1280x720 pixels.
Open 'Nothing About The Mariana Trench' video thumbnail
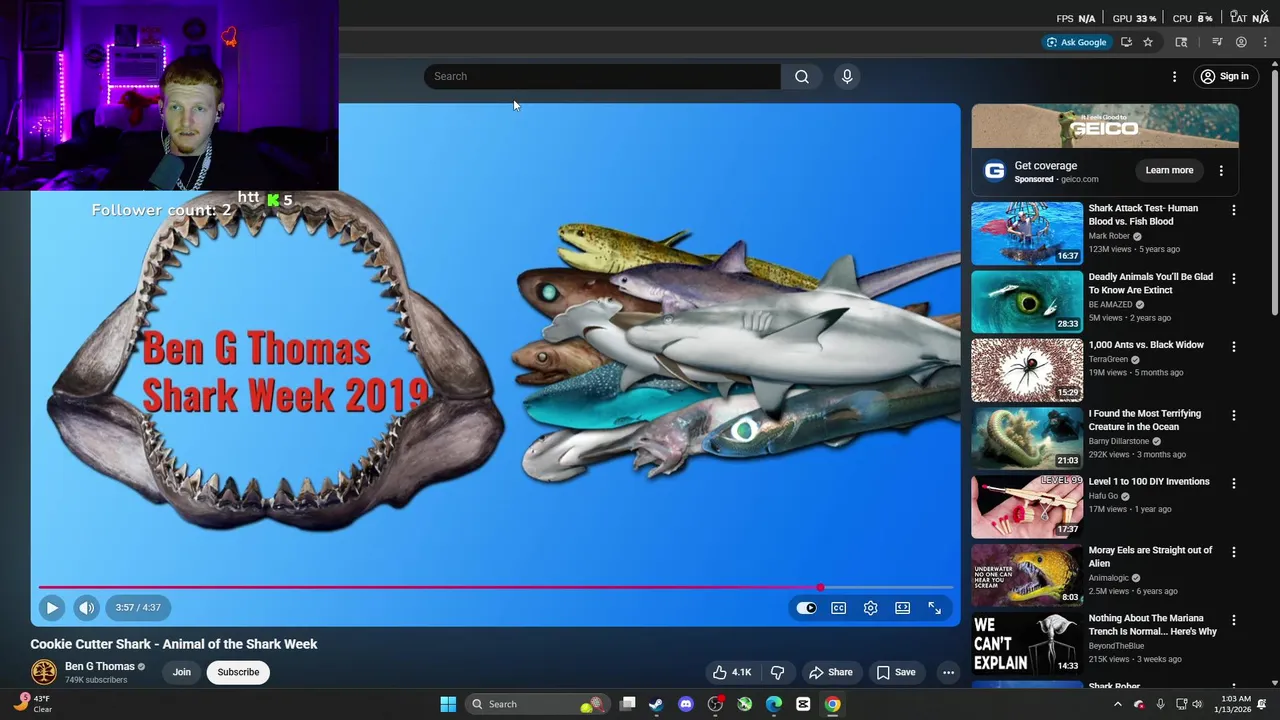pyautogui.click(x=1027, y=643)
